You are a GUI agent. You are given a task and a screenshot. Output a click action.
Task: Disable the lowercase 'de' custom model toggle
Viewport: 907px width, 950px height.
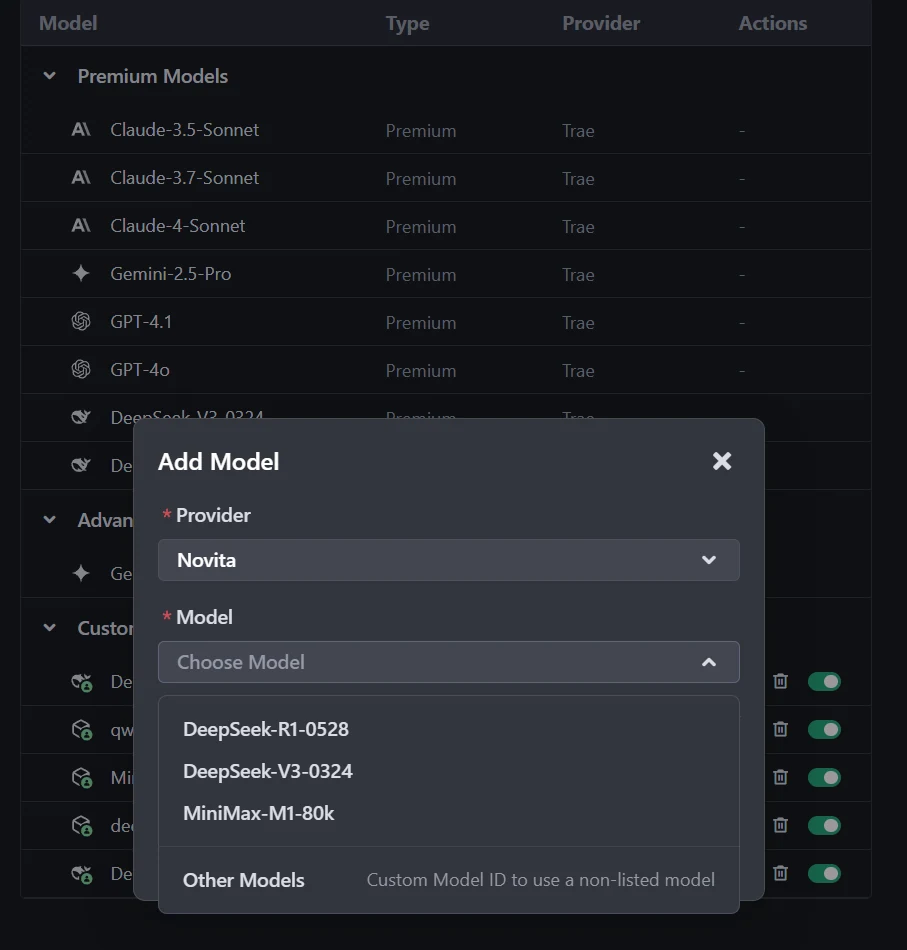(x=824, y=825)
